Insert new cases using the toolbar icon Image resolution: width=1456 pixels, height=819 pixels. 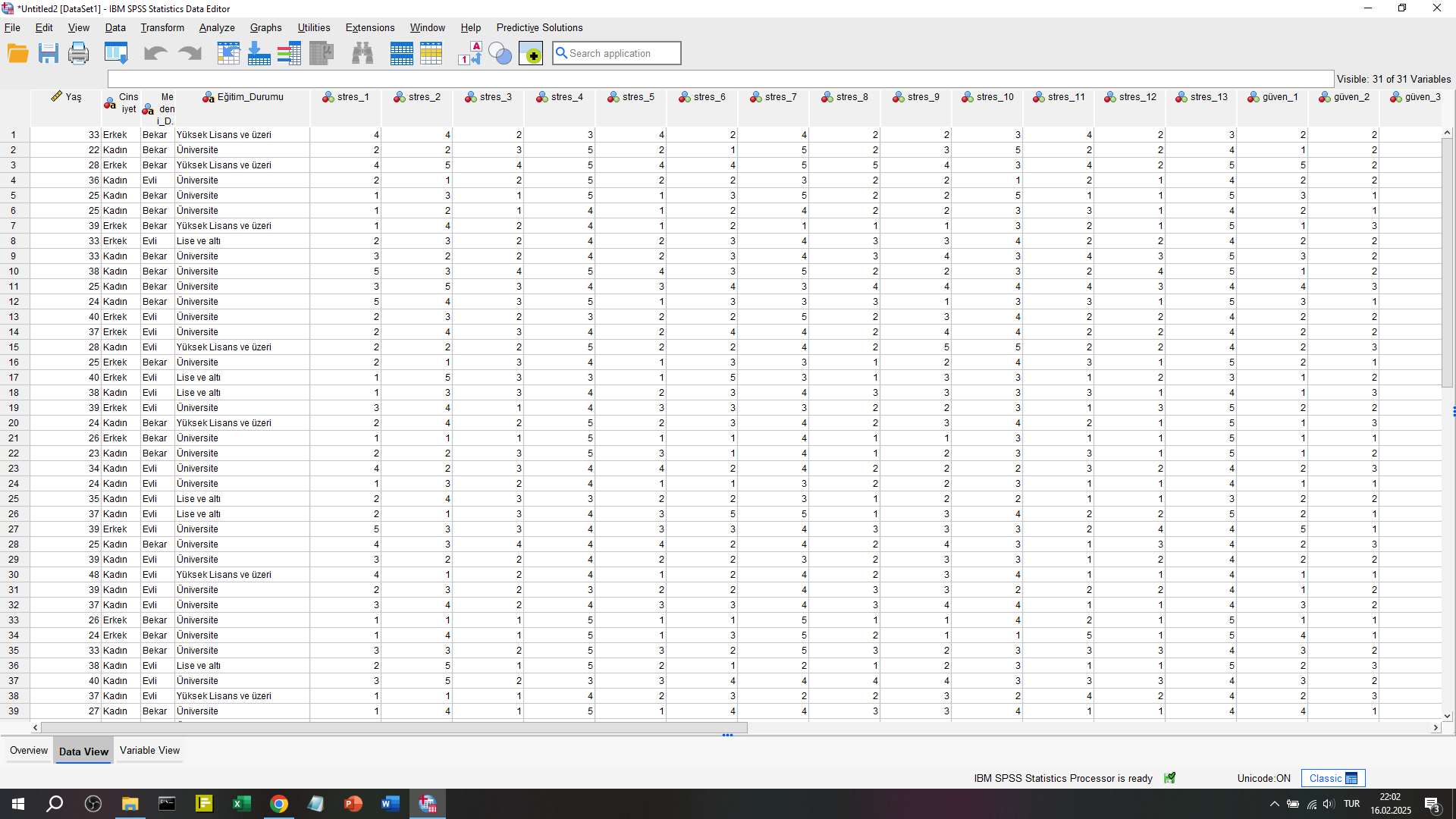click(x=402, y=53)
